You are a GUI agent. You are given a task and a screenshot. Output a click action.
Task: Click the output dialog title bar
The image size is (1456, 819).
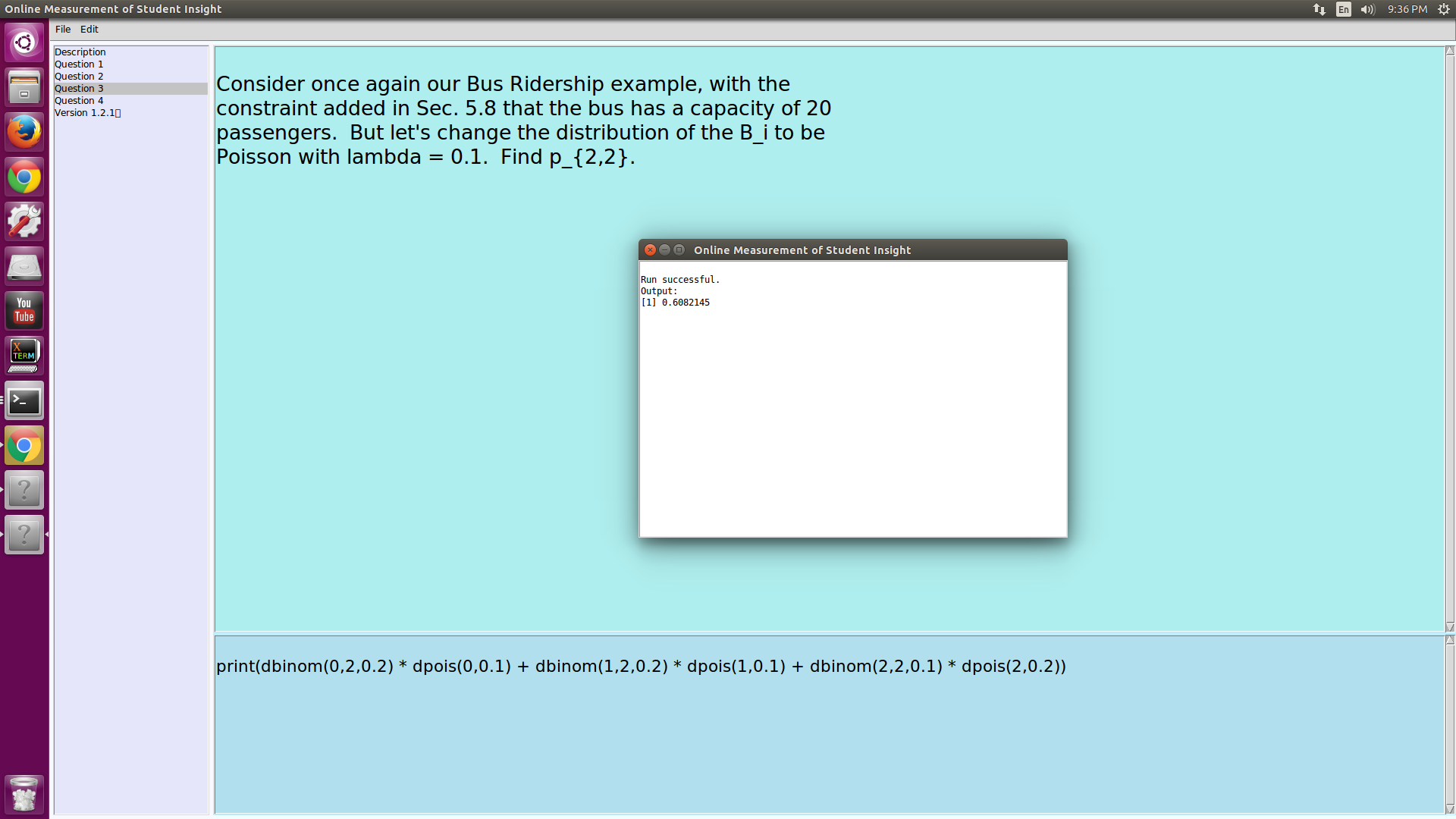[x=852, y=250]
